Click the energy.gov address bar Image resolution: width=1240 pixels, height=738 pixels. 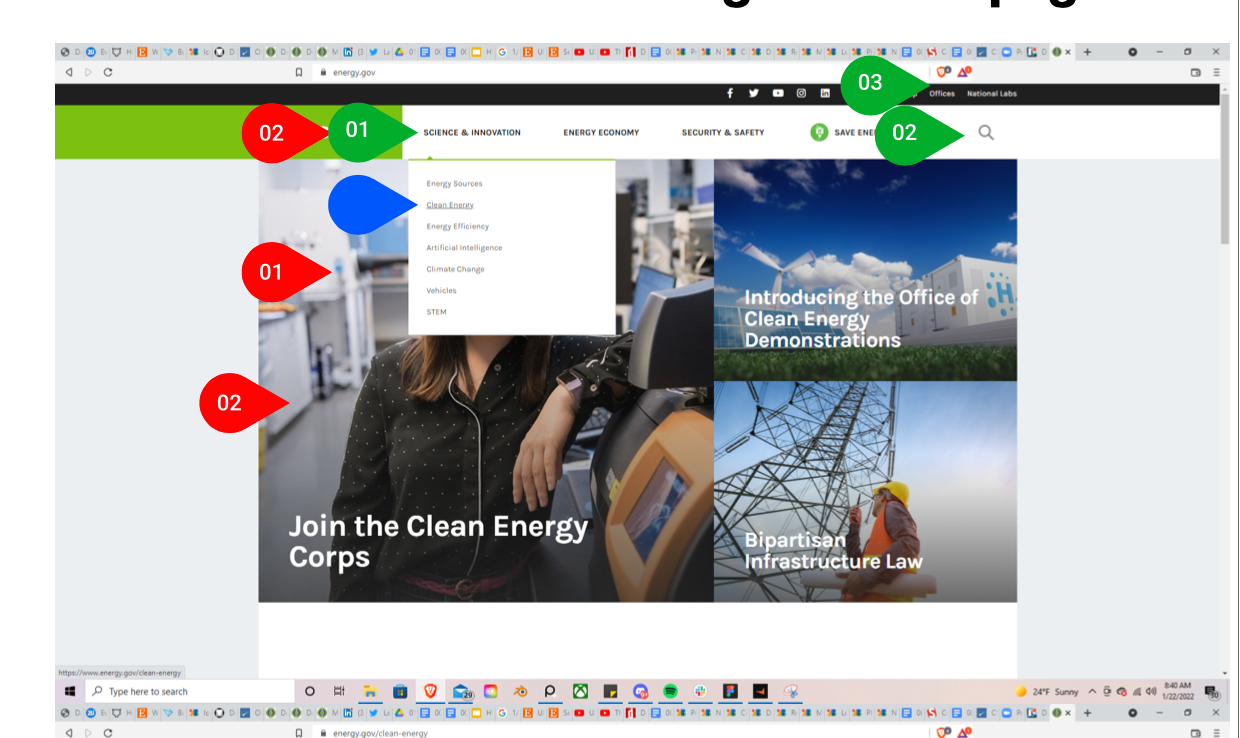(620, 72)
